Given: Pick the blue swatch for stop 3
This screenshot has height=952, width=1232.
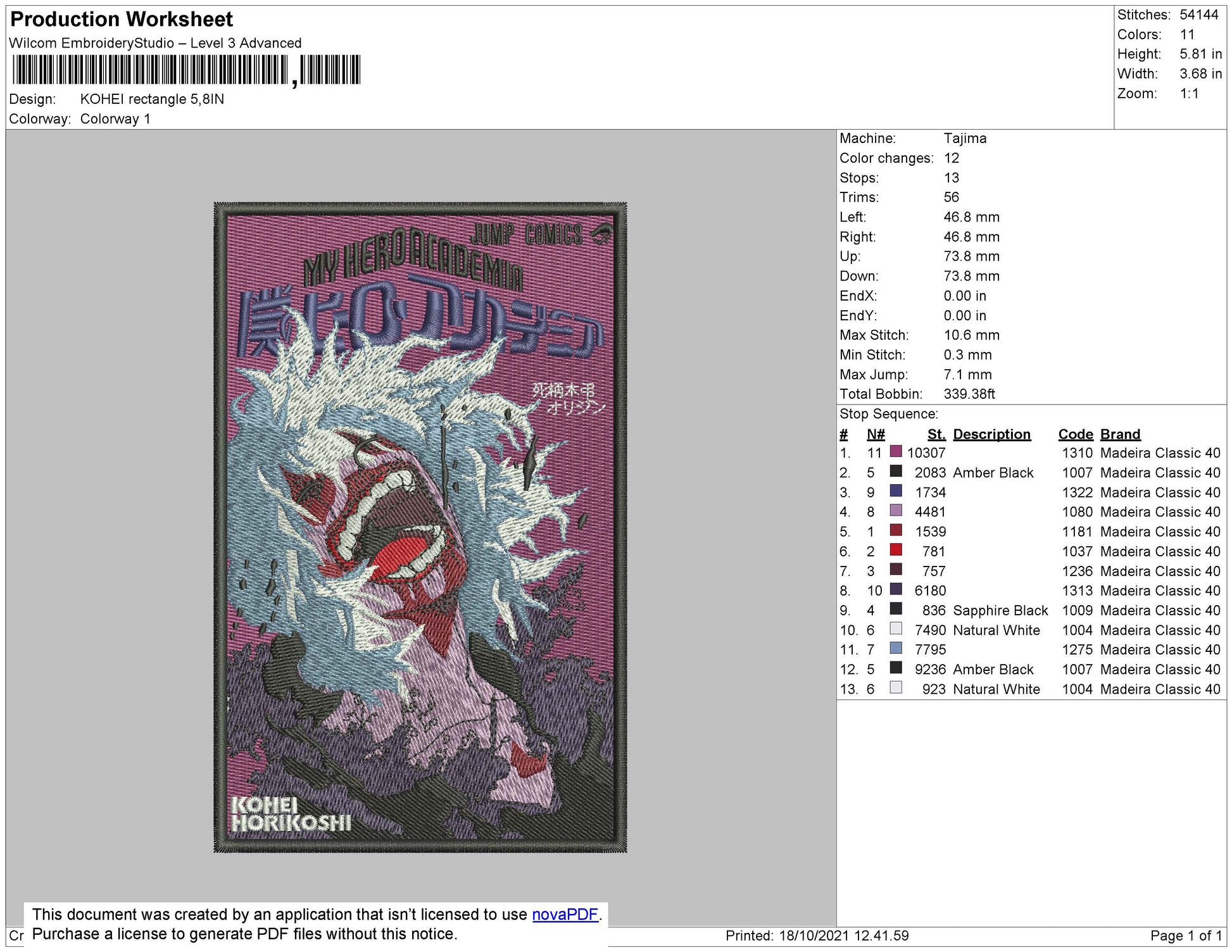Looking at the screenshot, I should click(x=896, y=491).
